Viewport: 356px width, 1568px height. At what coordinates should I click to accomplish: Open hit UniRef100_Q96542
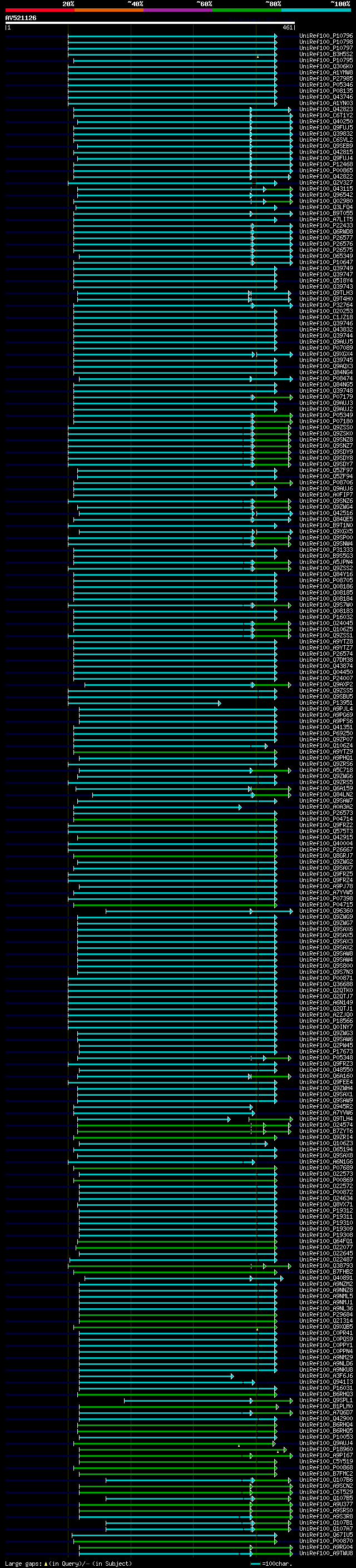(326, 195)
